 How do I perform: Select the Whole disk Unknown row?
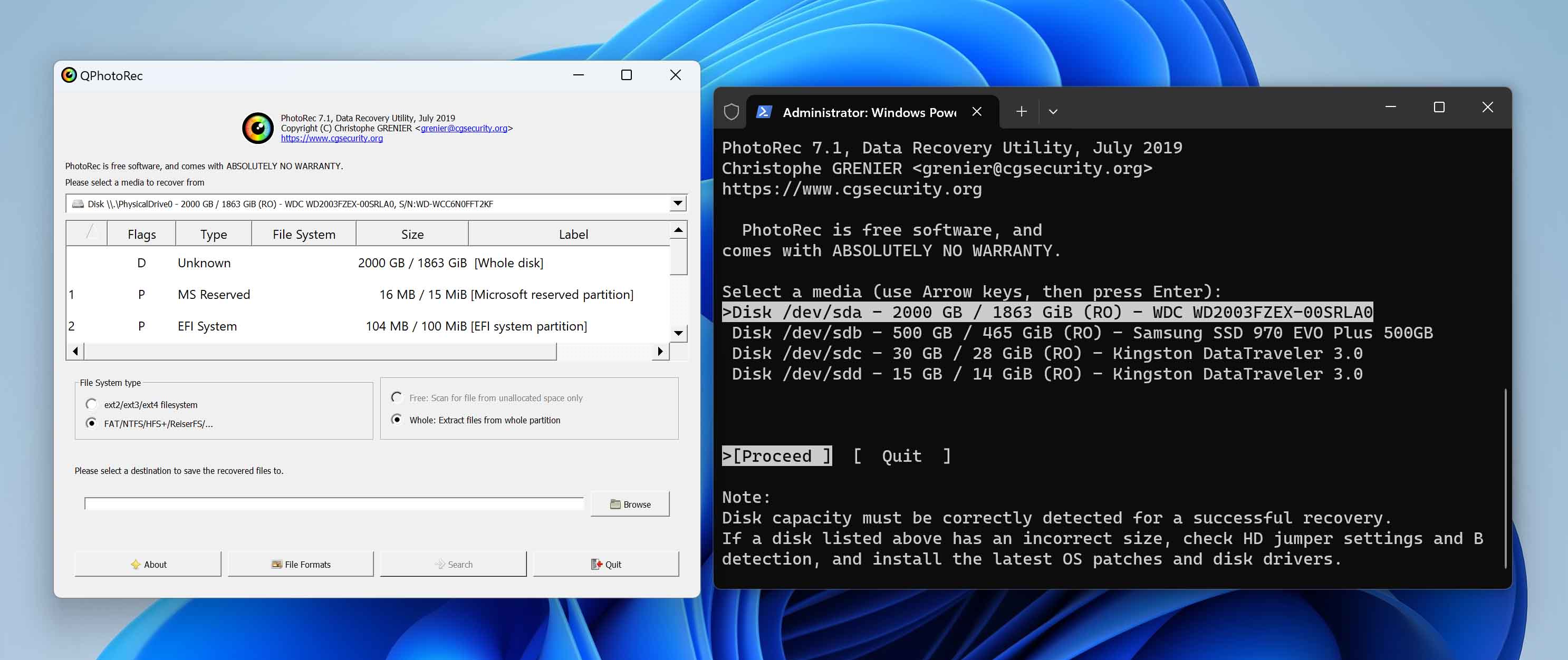pyautogui.click(x=368, y=263)
